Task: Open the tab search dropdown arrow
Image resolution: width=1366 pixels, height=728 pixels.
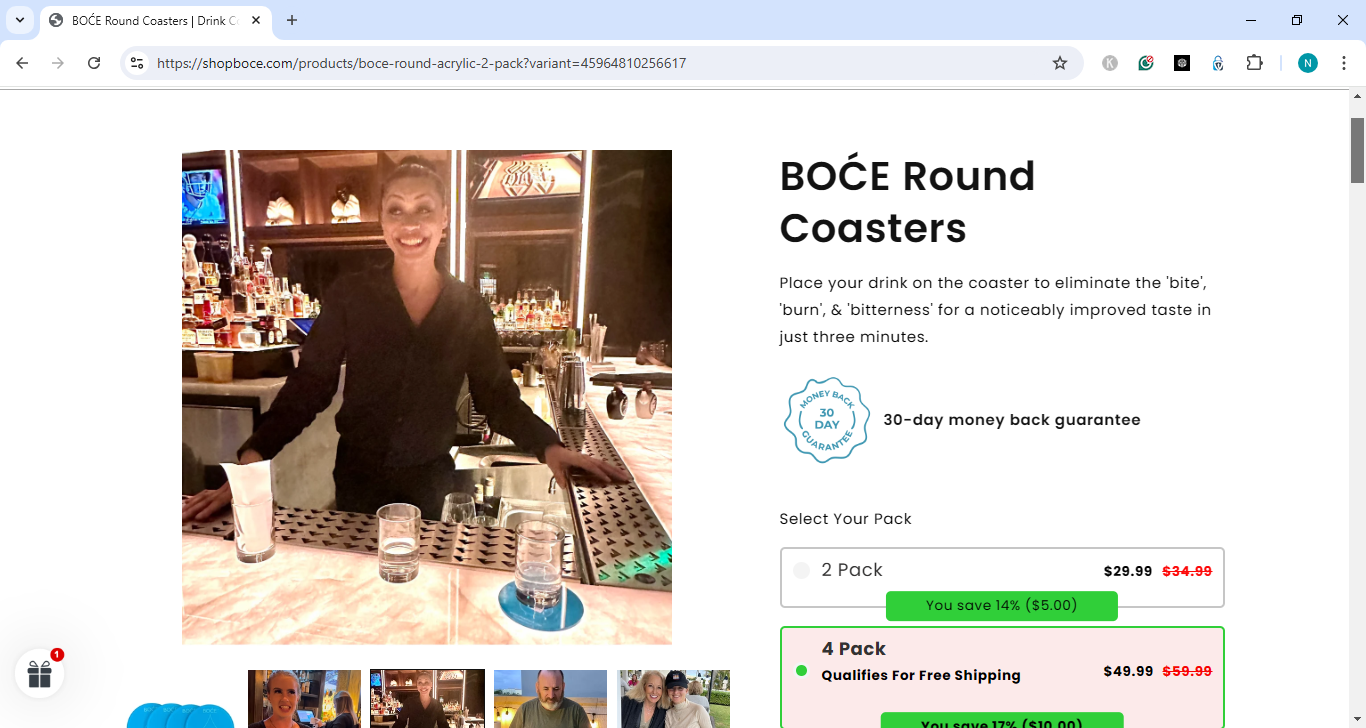Action: click(x=19, y=20)
